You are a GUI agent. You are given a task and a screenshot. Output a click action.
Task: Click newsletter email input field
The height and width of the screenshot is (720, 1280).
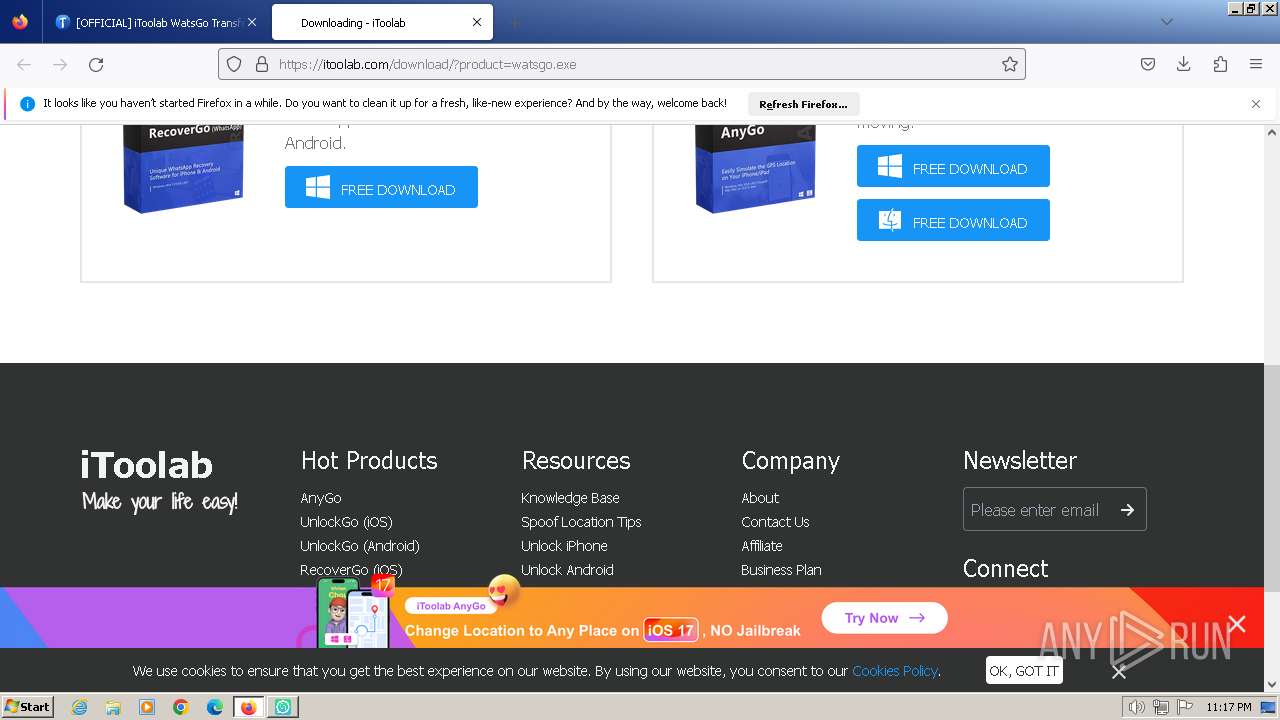[1036, 510]
